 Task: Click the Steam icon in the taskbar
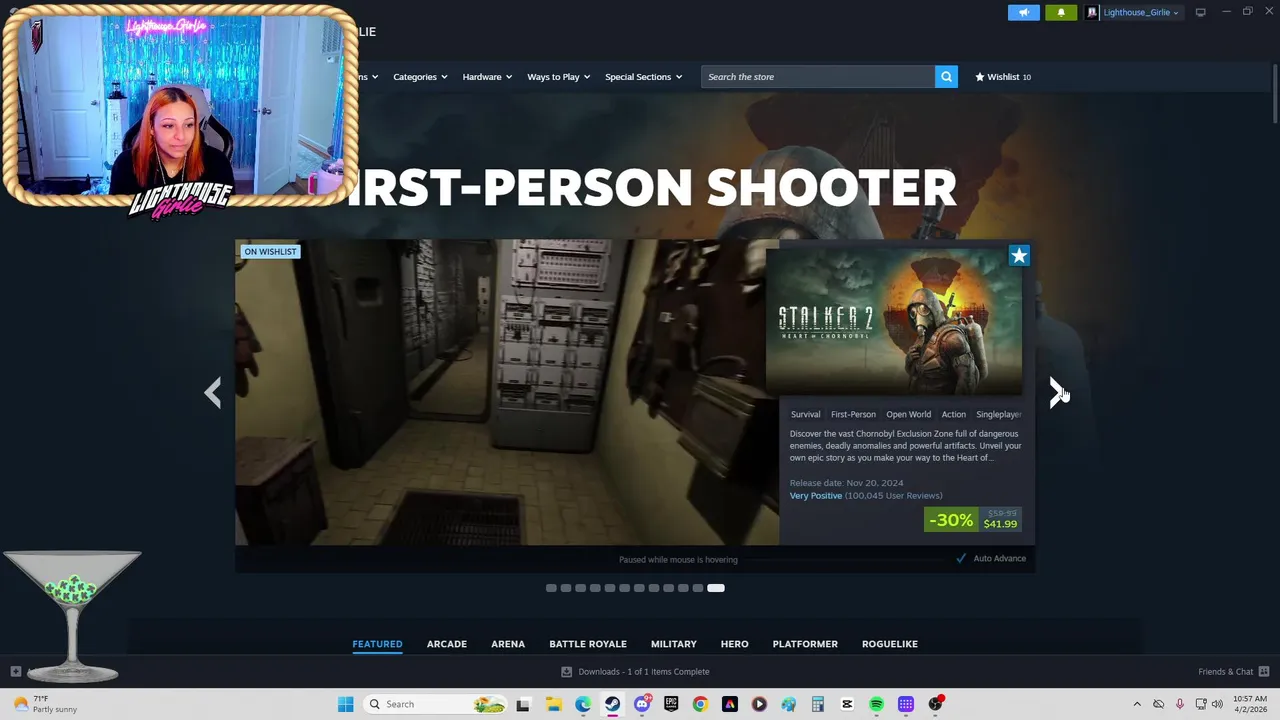[x=612, y=704]
